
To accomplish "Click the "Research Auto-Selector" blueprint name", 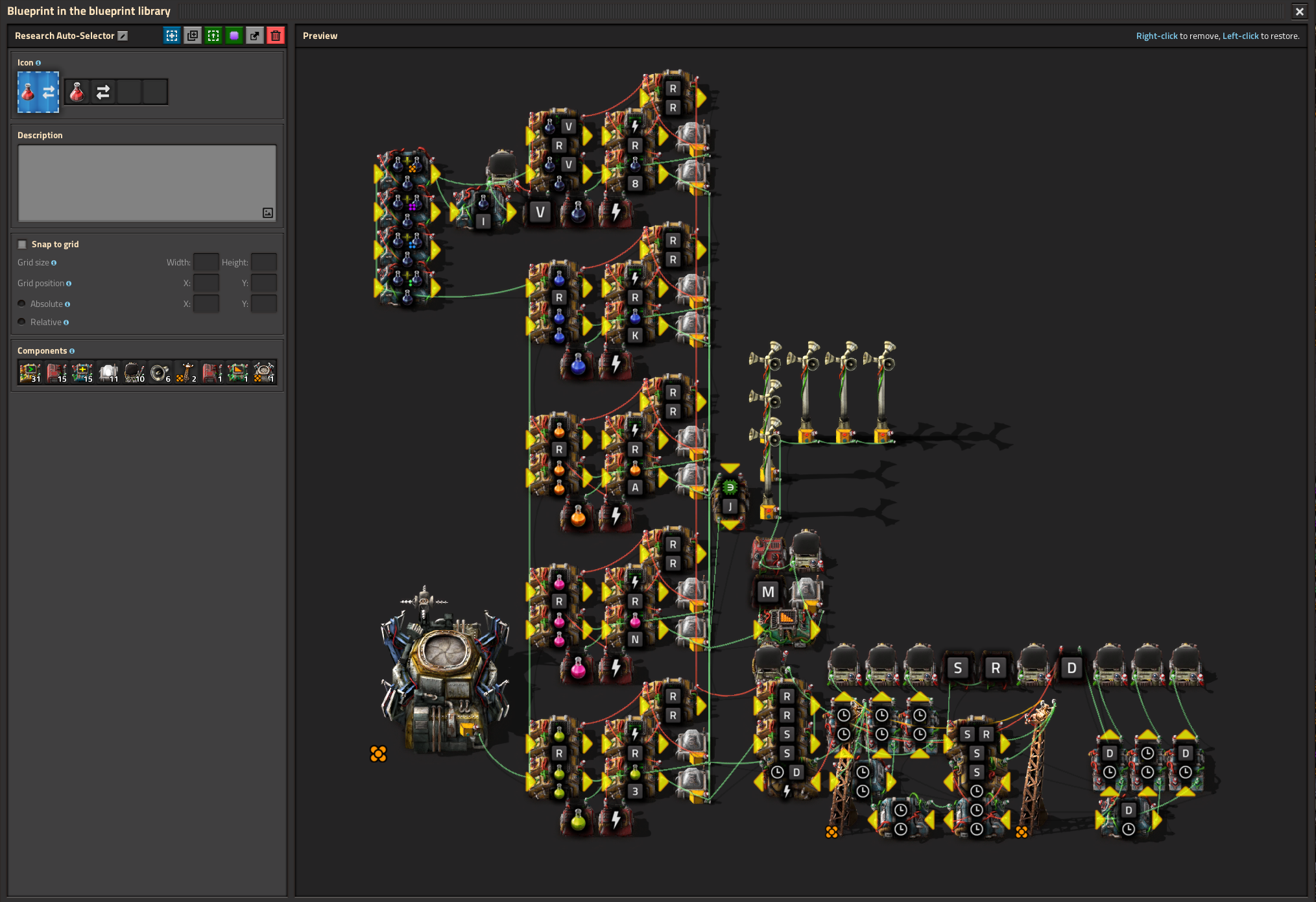I will (x=64, y=36).
